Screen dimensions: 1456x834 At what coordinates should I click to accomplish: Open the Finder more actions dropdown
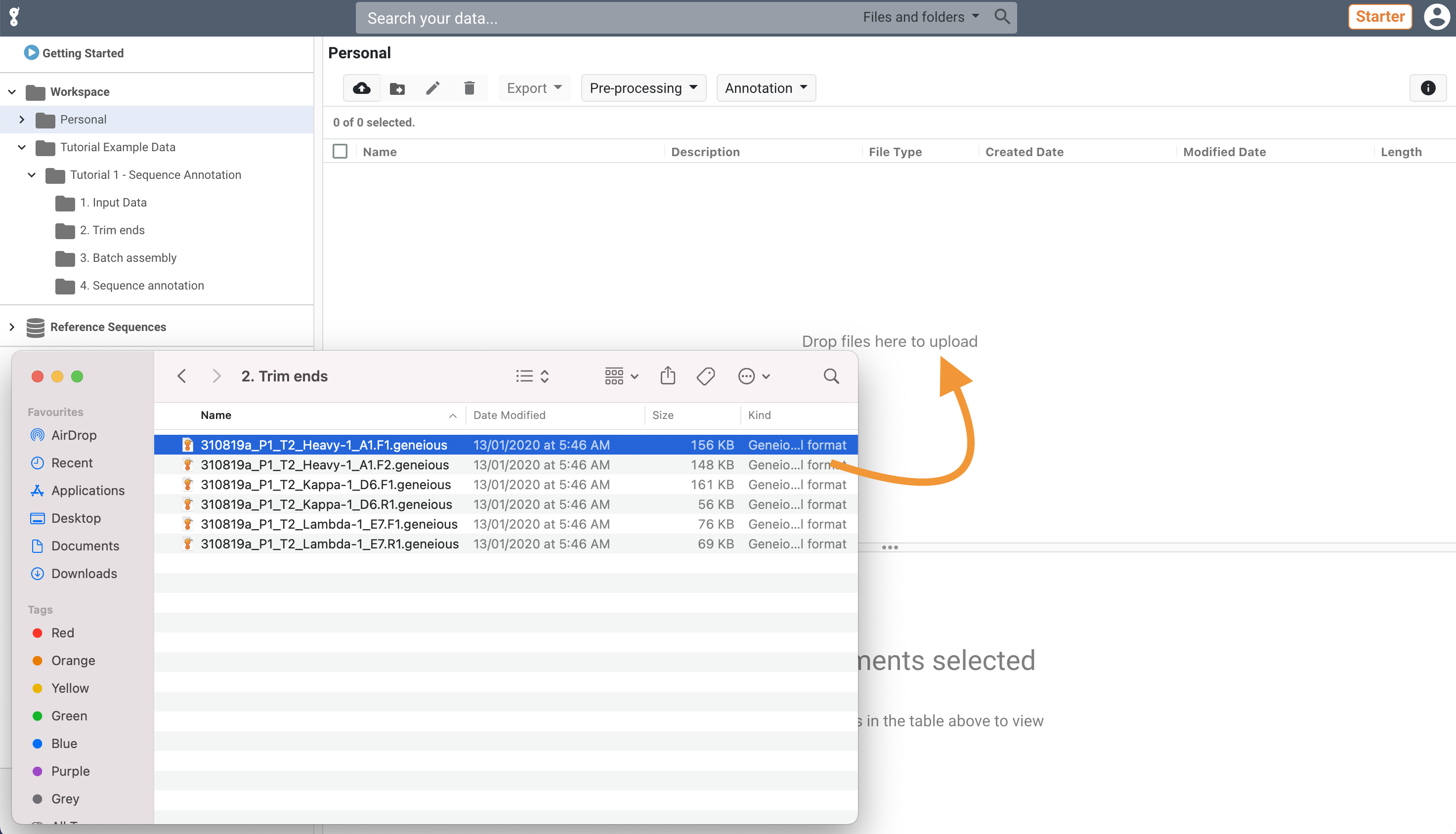[754, 376]
